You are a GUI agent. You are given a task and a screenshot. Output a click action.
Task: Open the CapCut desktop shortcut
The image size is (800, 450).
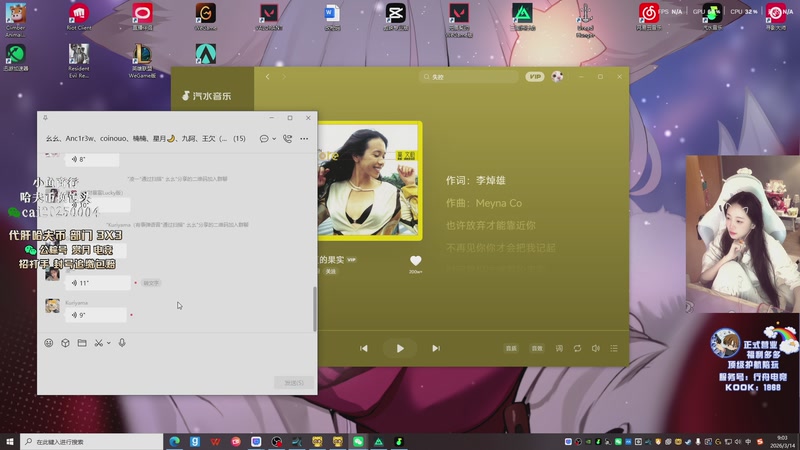(395, 17)
